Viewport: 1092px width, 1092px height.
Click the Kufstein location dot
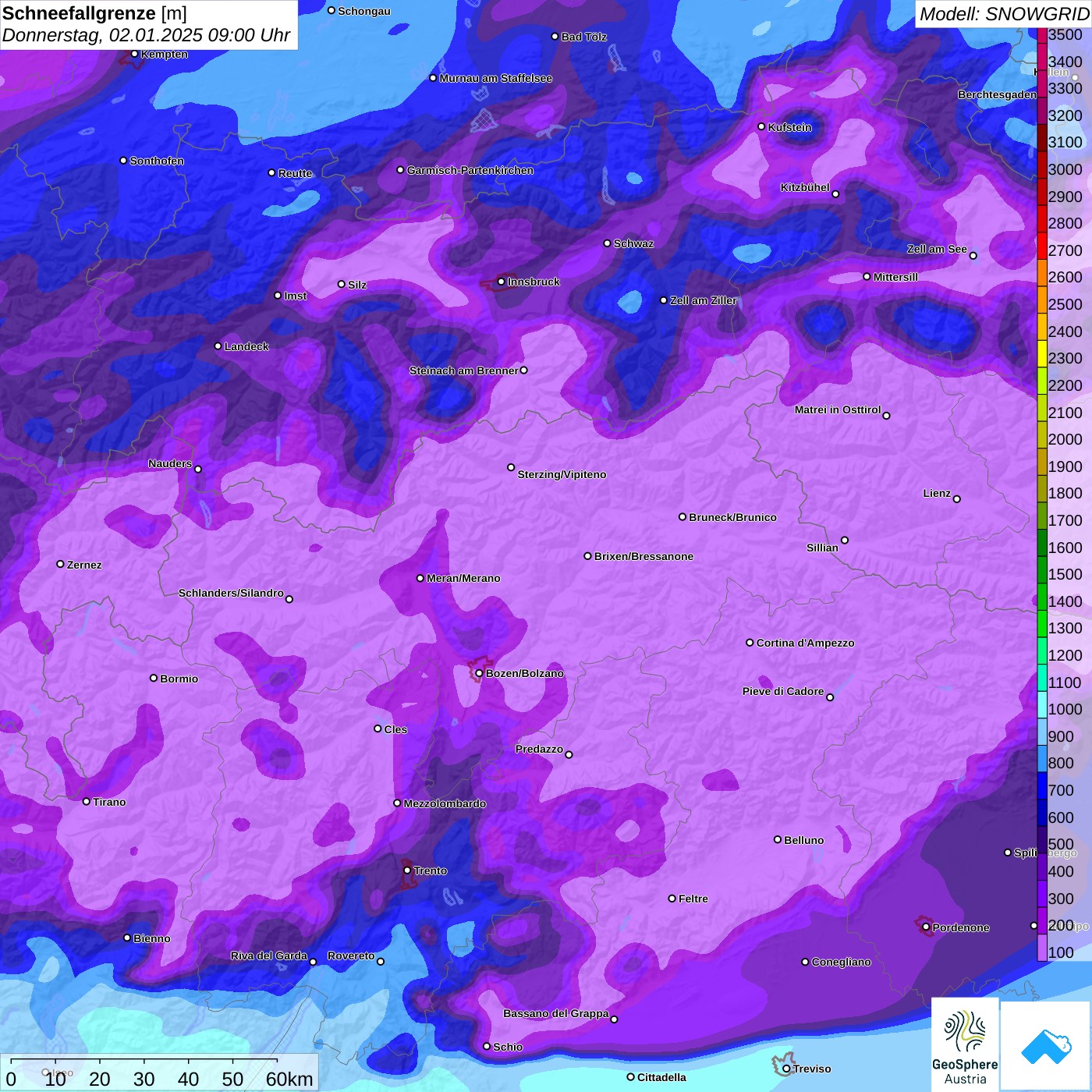click(x=761, y=126)
